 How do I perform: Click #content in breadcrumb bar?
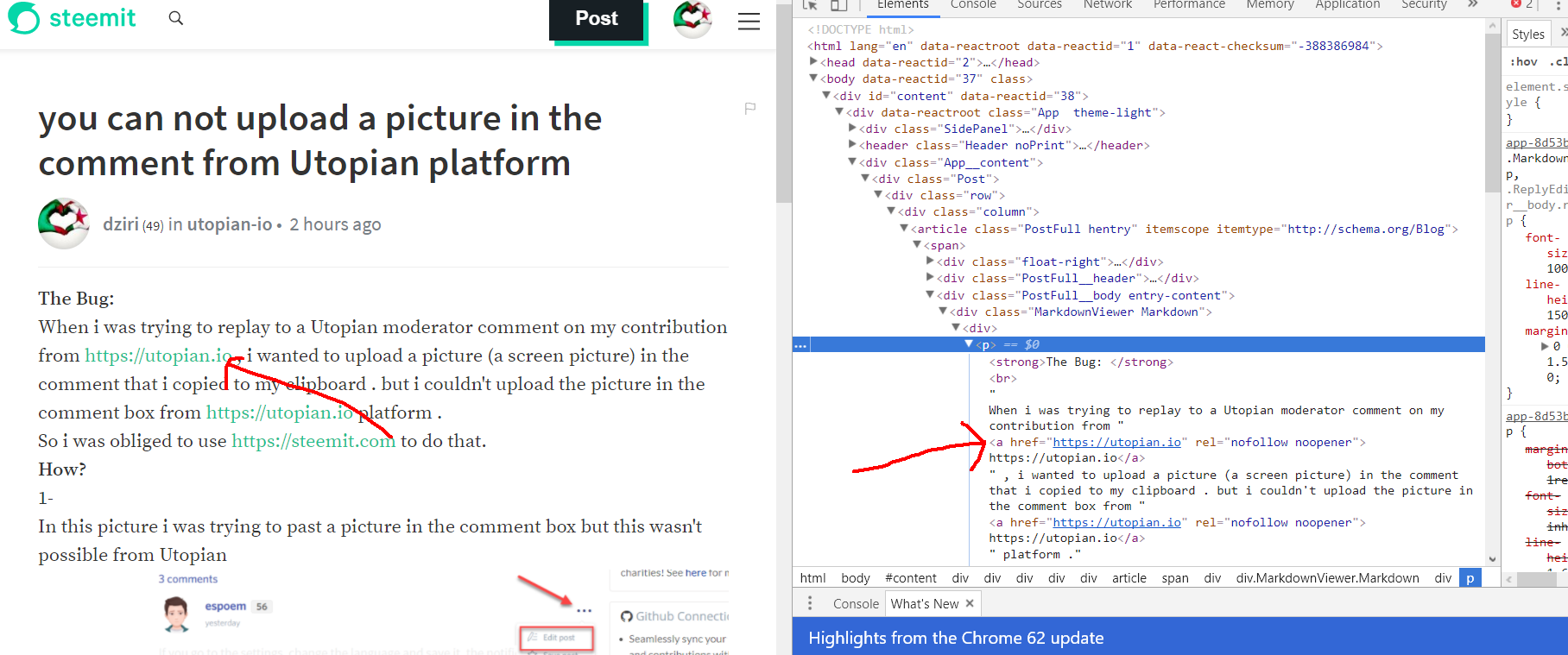tap(911, 578)
